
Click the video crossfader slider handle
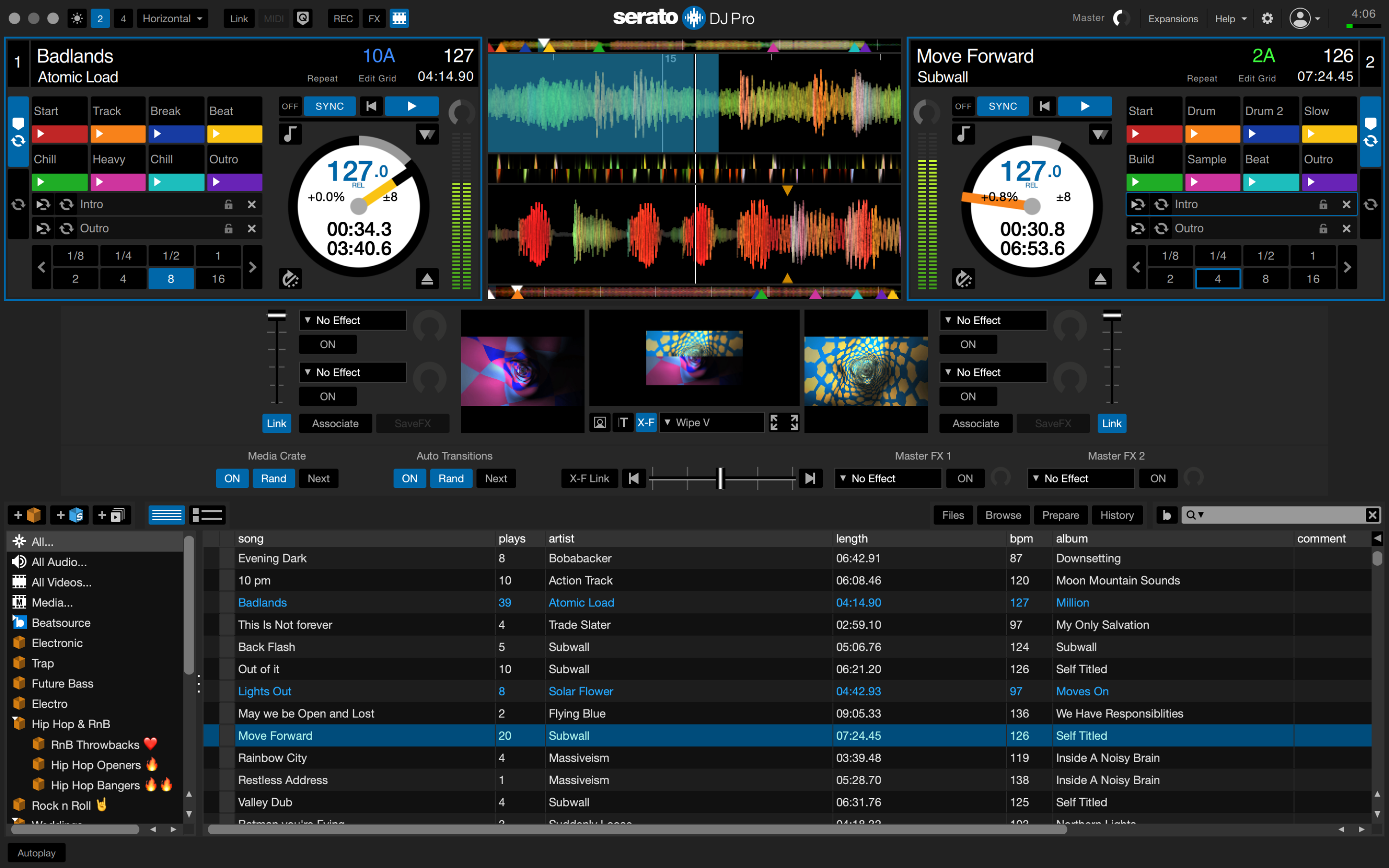click(x=721, y=478)
